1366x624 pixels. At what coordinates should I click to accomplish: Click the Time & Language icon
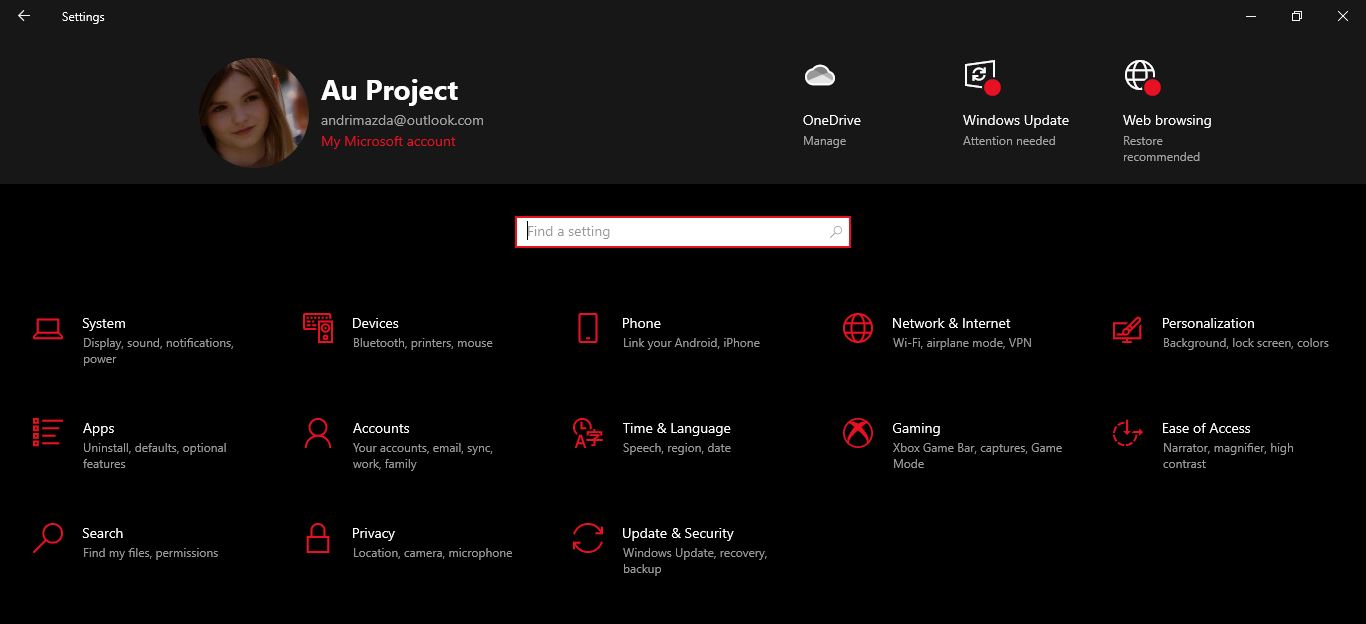(588, 433)
